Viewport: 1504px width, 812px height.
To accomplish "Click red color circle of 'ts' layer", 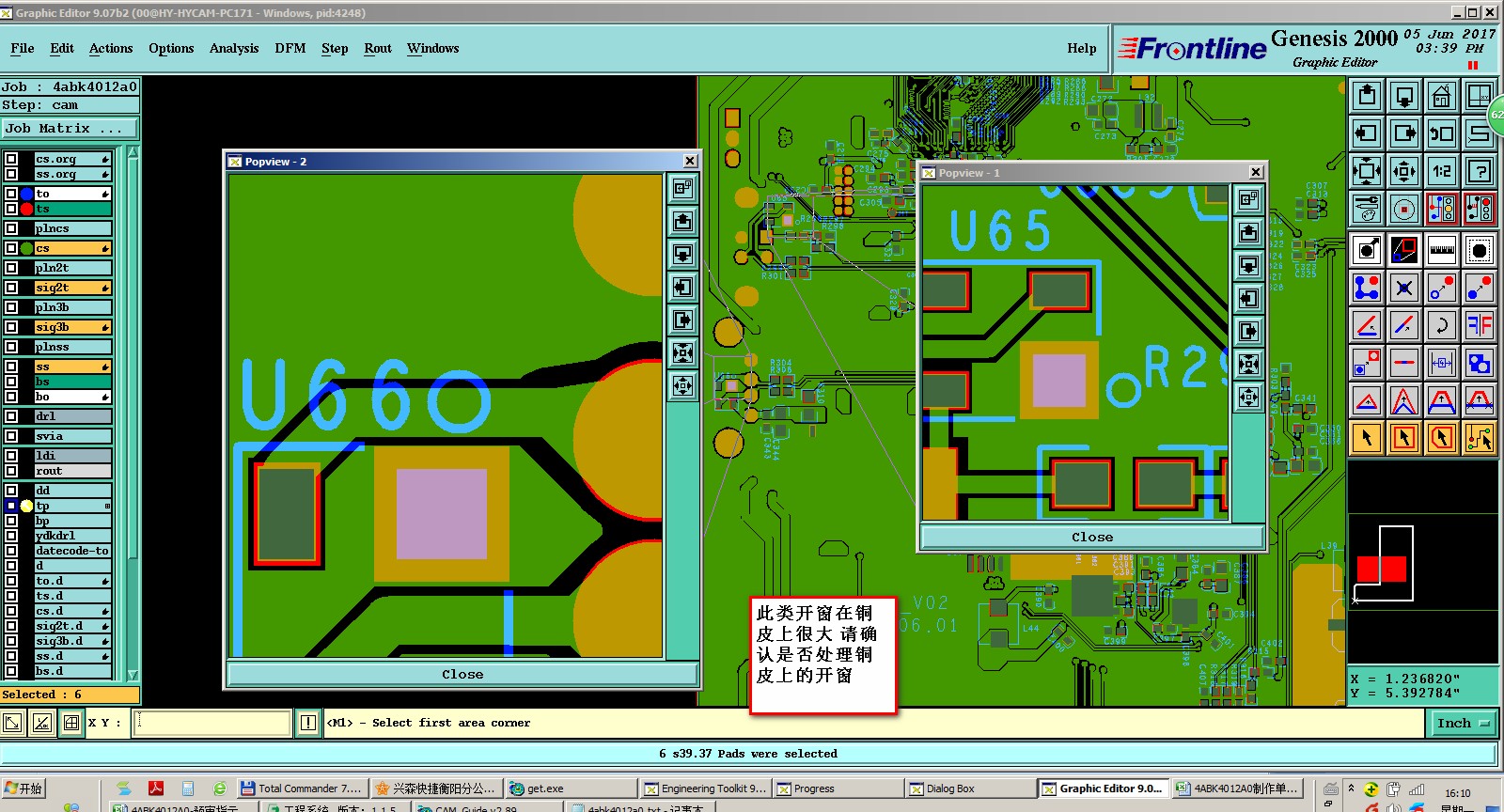I will [26, 209].
